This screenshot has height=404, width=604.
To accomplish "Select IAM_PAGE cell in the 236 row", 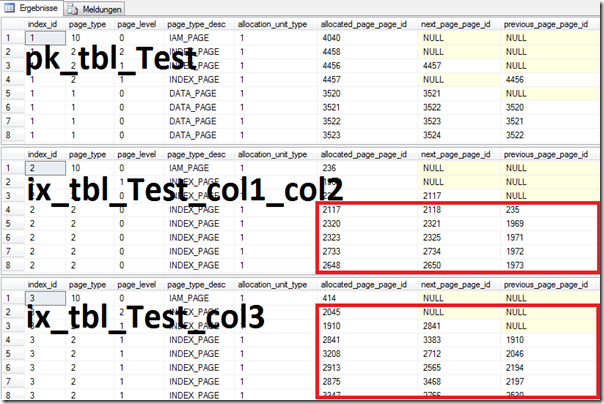I will pyautogui.click(x=199, y=168).
